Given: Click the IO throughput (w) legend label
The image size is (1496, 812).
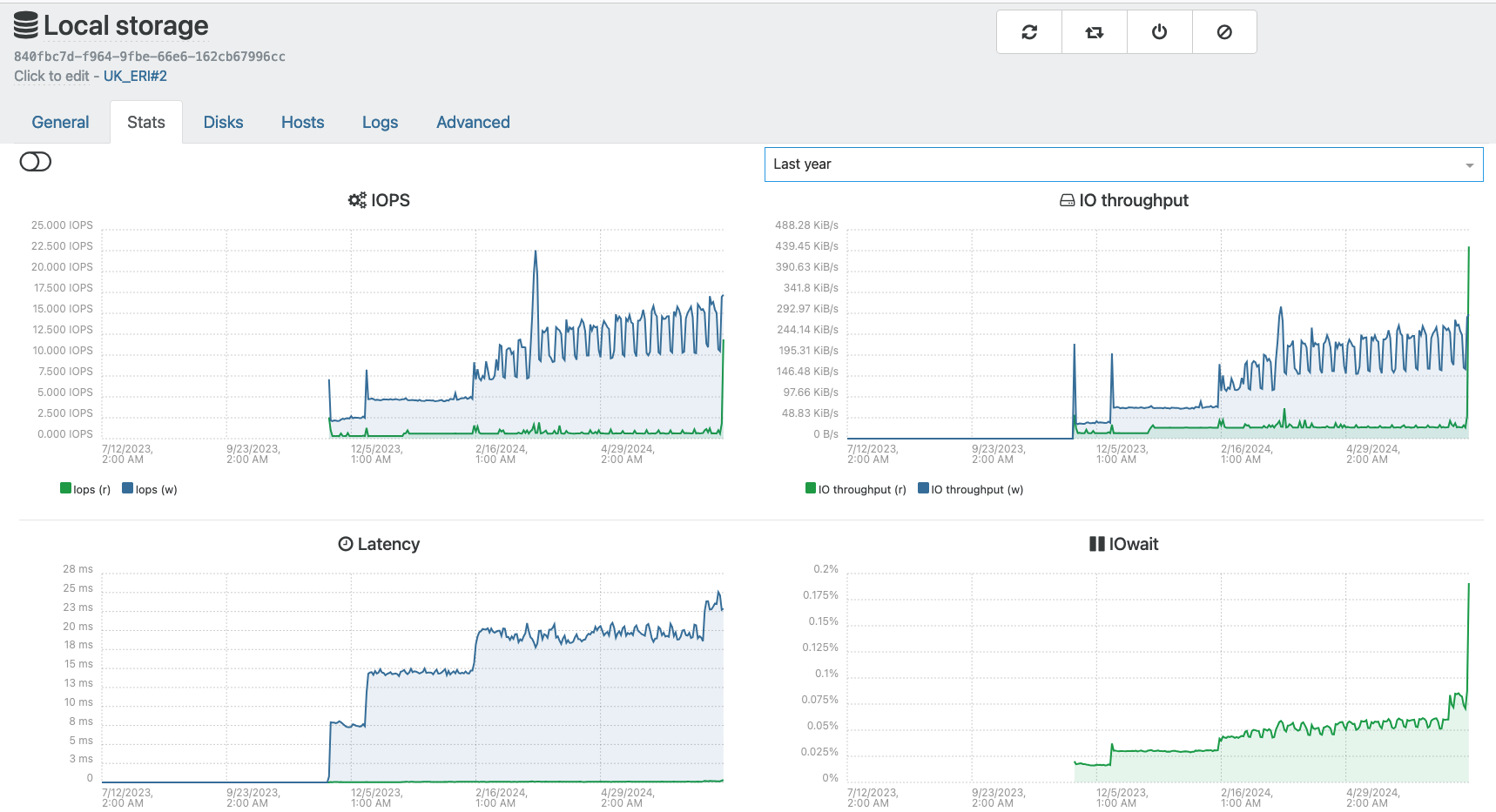Looking at the screenshot, I should (977, 489).
